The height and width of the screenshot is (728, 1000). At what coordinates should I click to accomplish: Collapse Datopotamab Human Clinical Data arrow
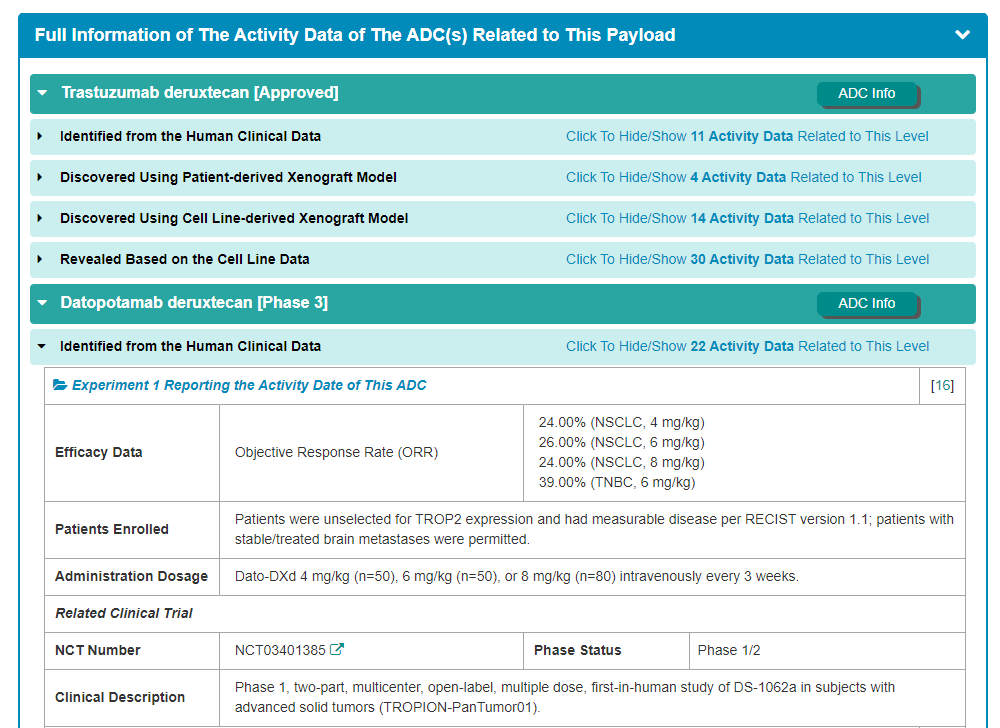[x=40, y=346]
